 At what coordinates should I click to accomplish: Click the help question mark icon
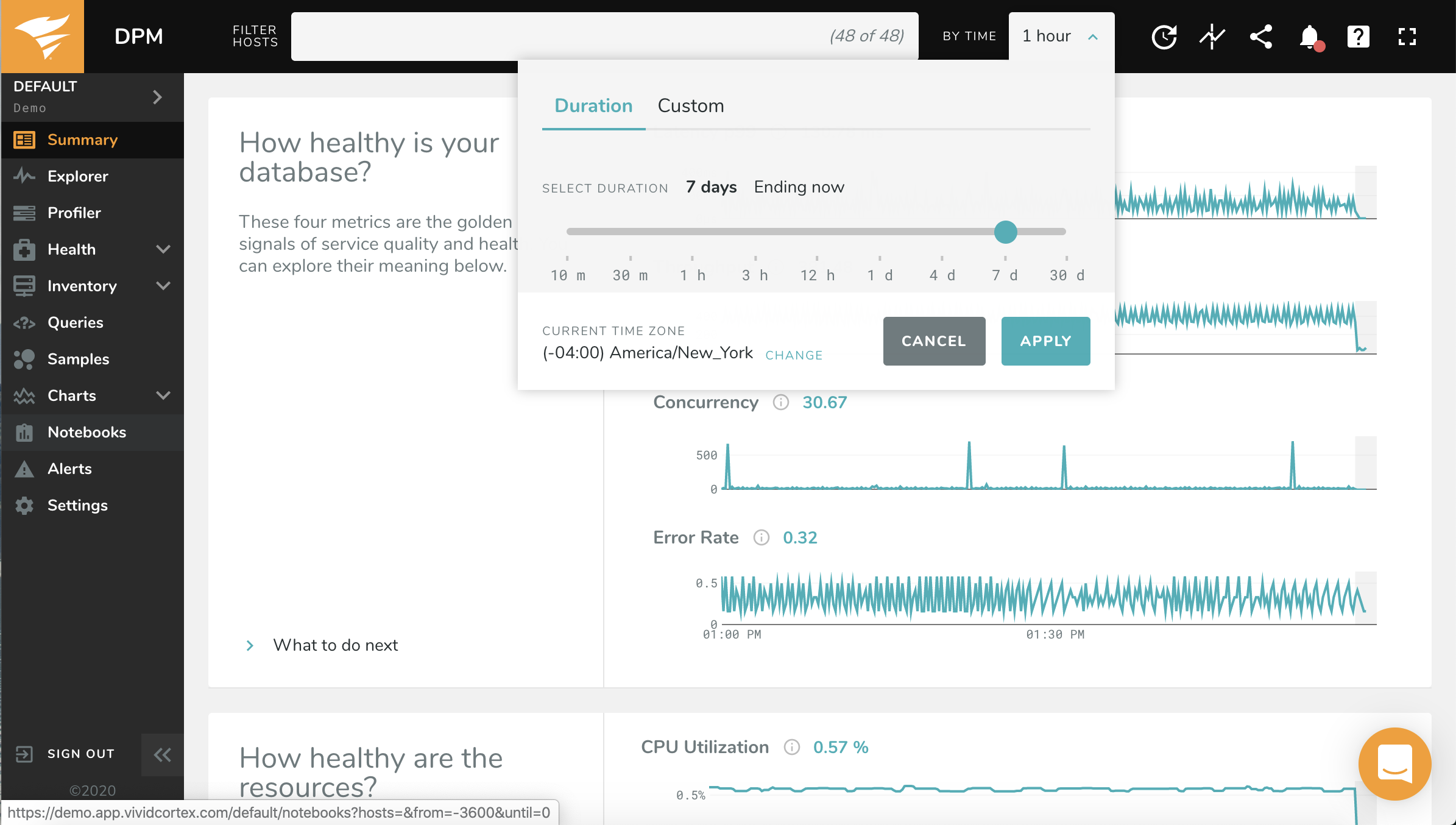click(1359, 37)
